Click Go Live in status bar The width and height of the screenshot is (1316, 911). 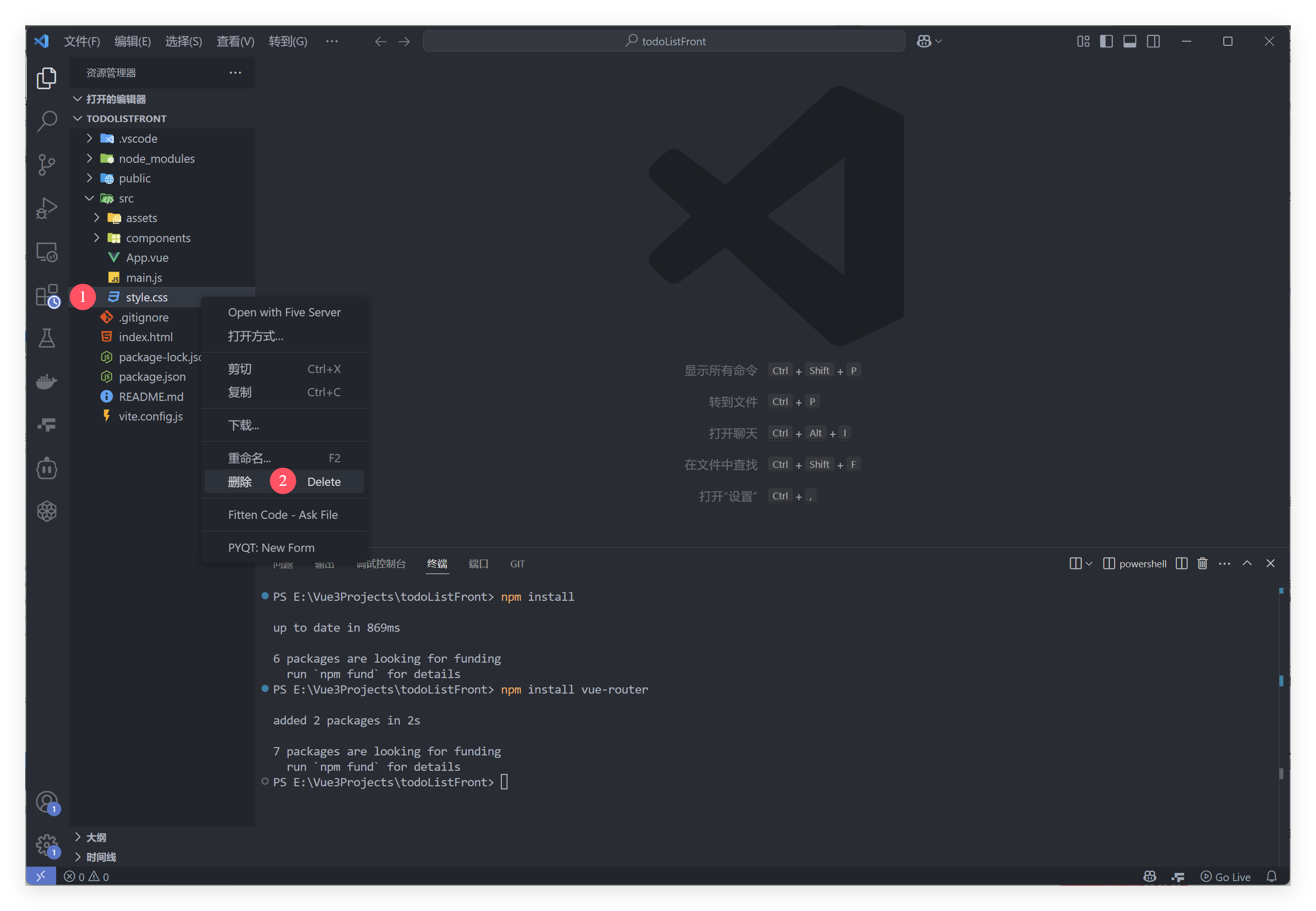(1225, 876)
